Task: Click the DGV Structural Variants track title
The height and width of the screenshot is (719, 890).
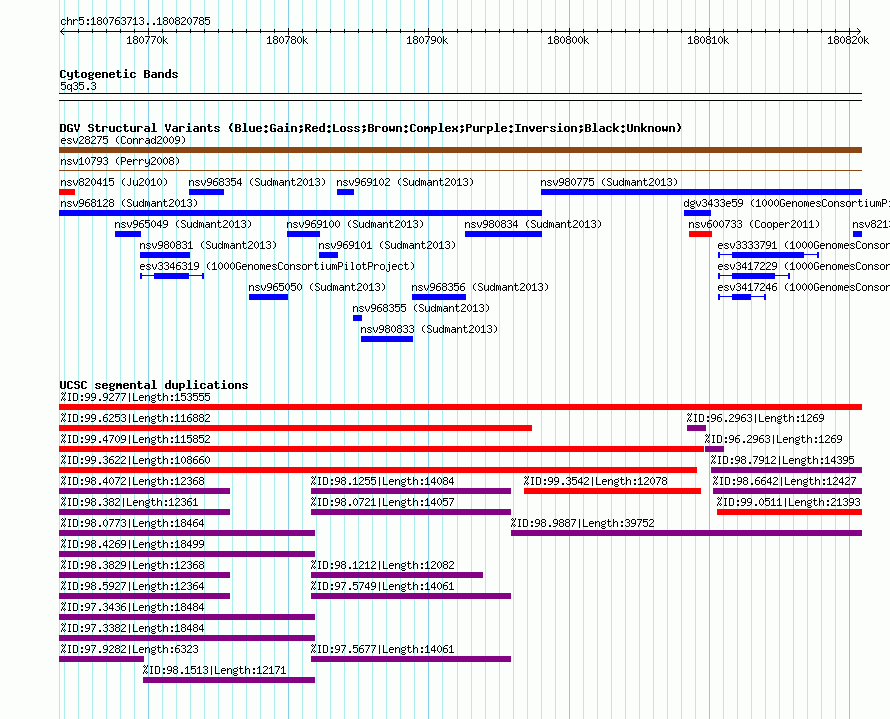Action: pyautogui.click(x=371, y=128)
